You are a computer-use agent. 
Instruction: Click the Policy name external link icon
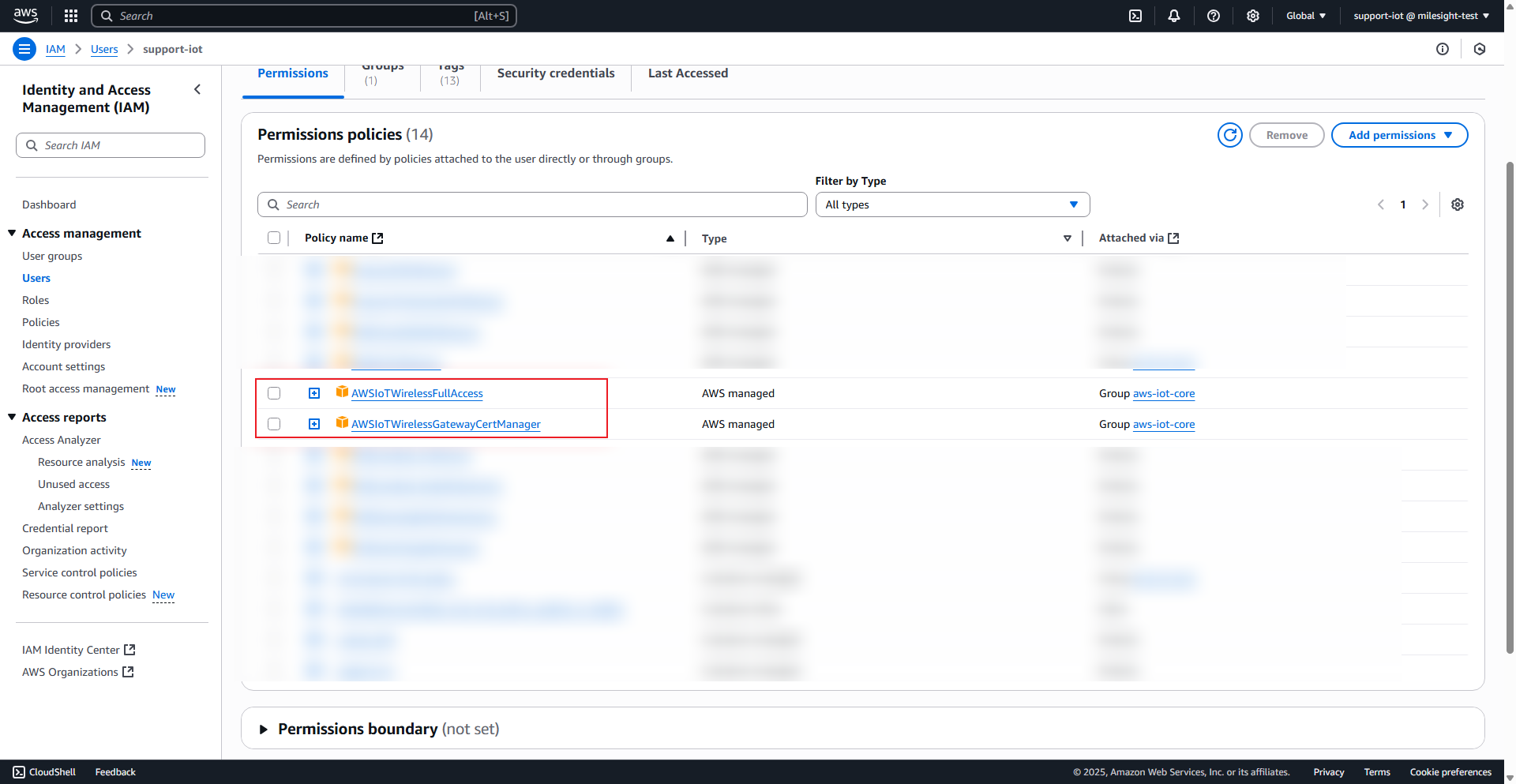(377, 238)
